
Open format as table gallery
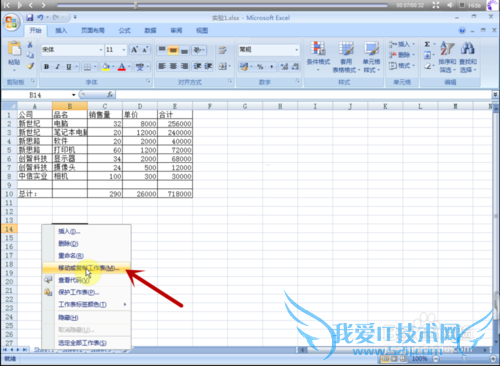tap(346, 57)
